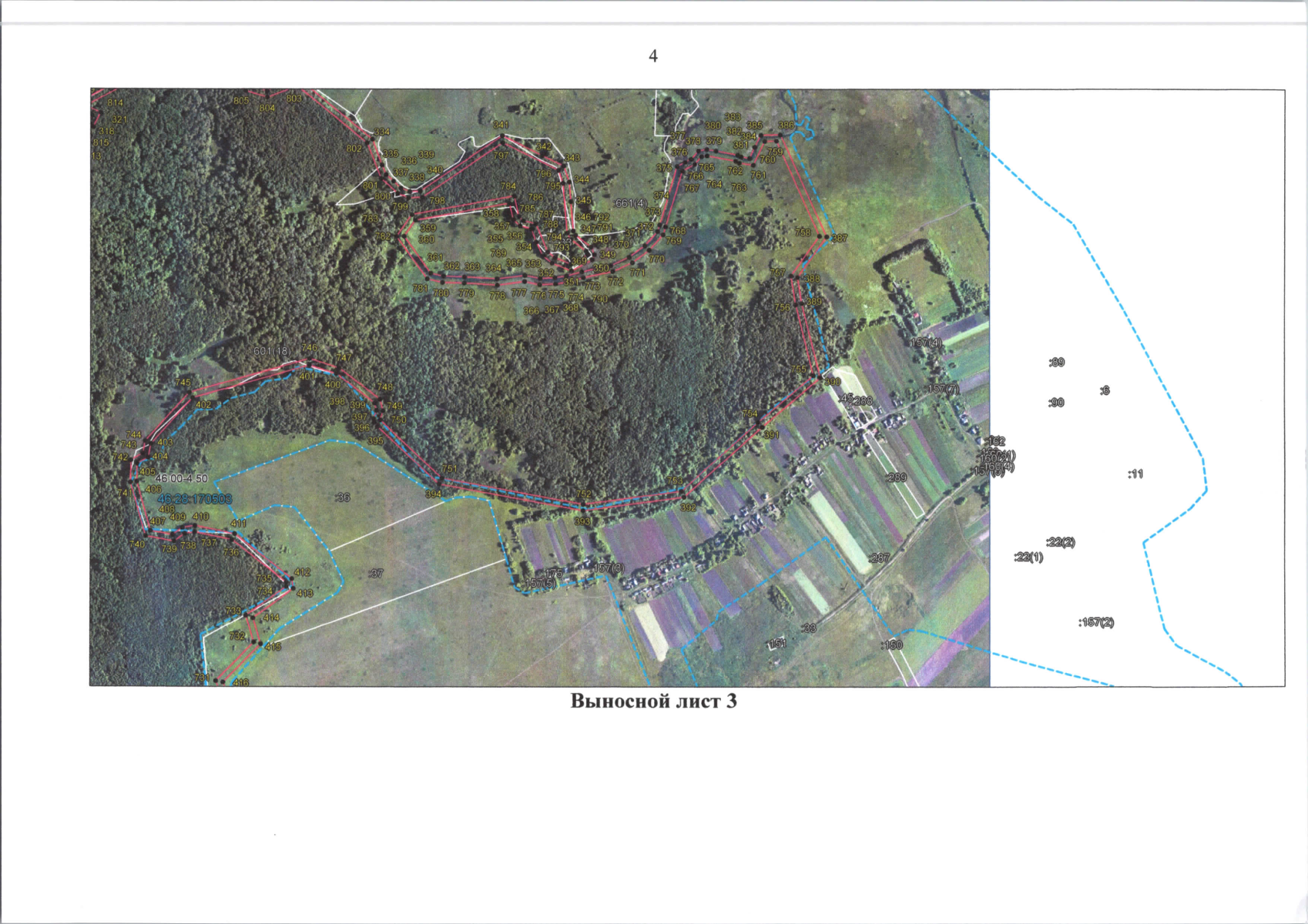Click the label 661(4) in meadow
The height and width of the screenshot is (924, 1308).
click(630, 203)
